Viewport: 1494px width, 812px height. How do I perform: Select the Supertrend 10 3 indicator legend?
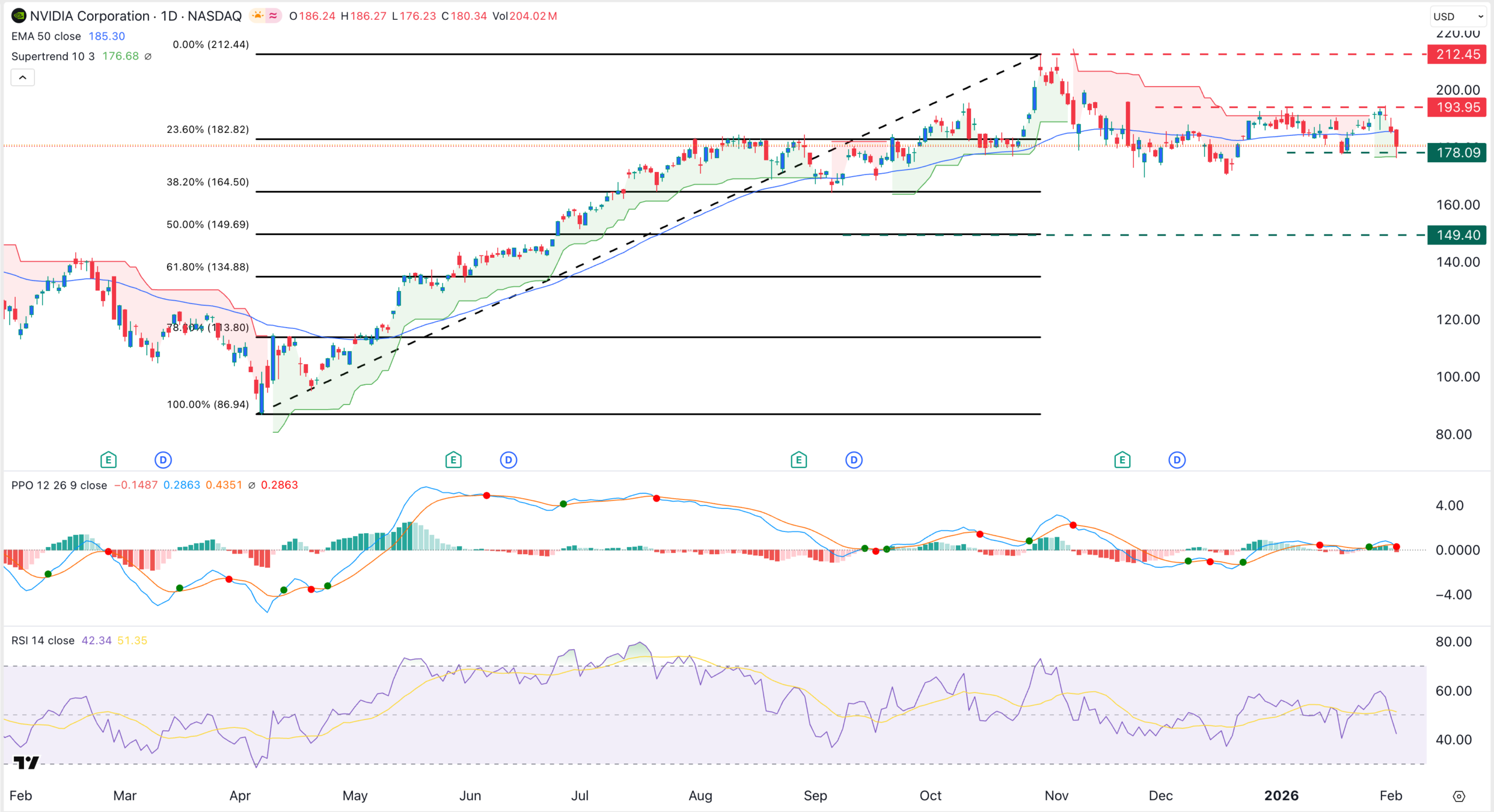tap(53, 57)
